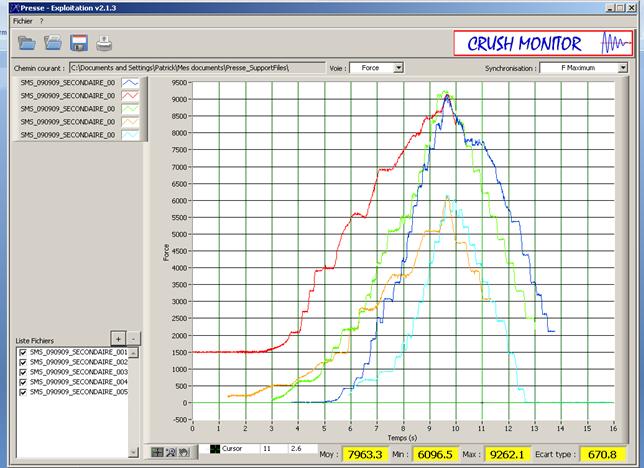Select the magnifier zoom graph tool
The width and height of the screenshot is (644, 468).
170,452
